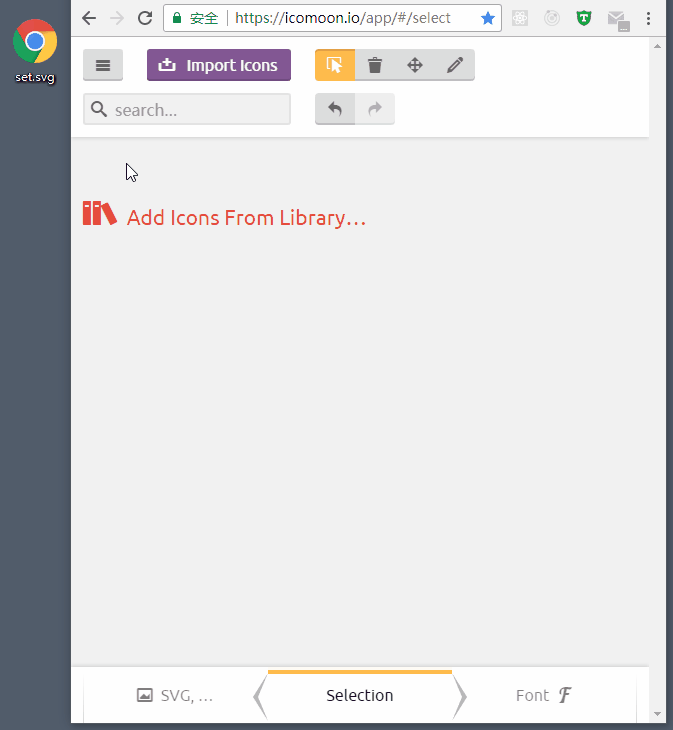Open the Font tab at the bottom

coord(544,696)
